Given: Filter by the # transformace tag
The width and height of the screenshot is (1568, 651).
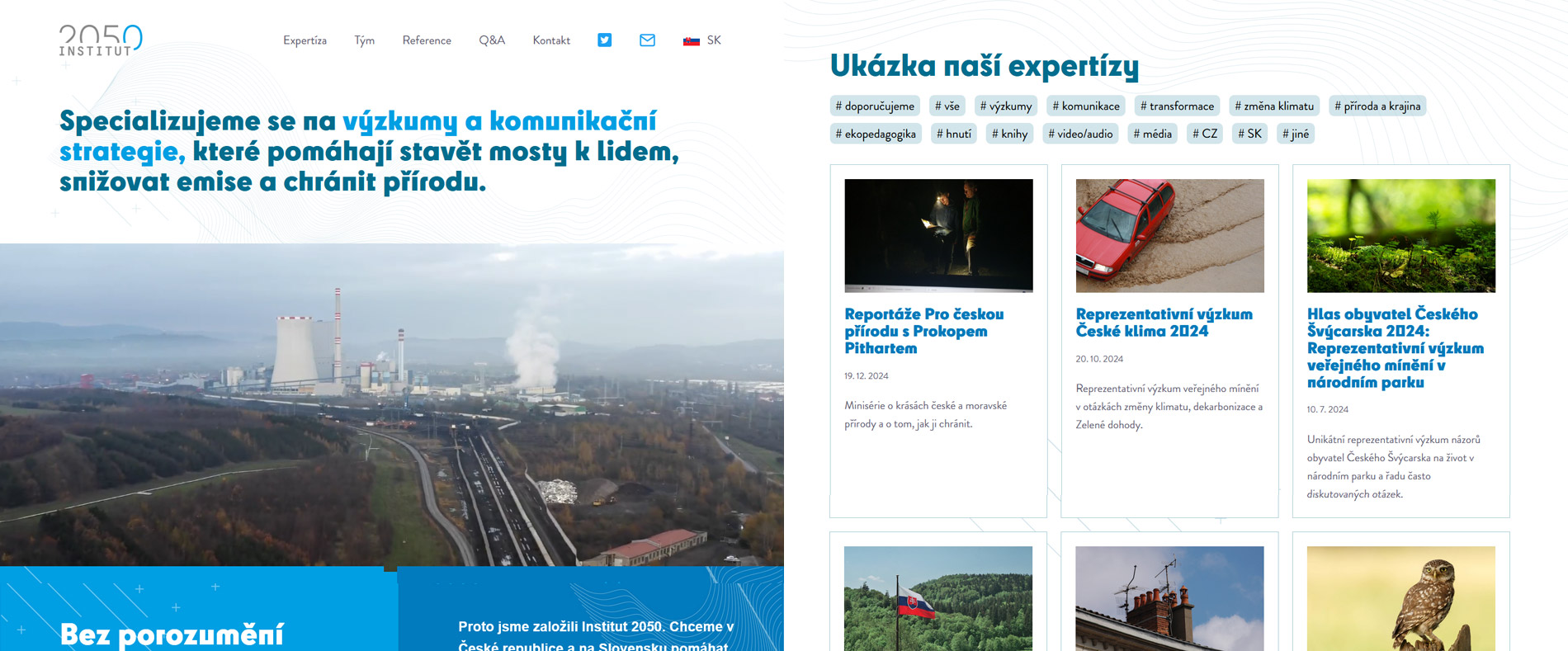Looking at the screenshot, I should (1177, 106).
